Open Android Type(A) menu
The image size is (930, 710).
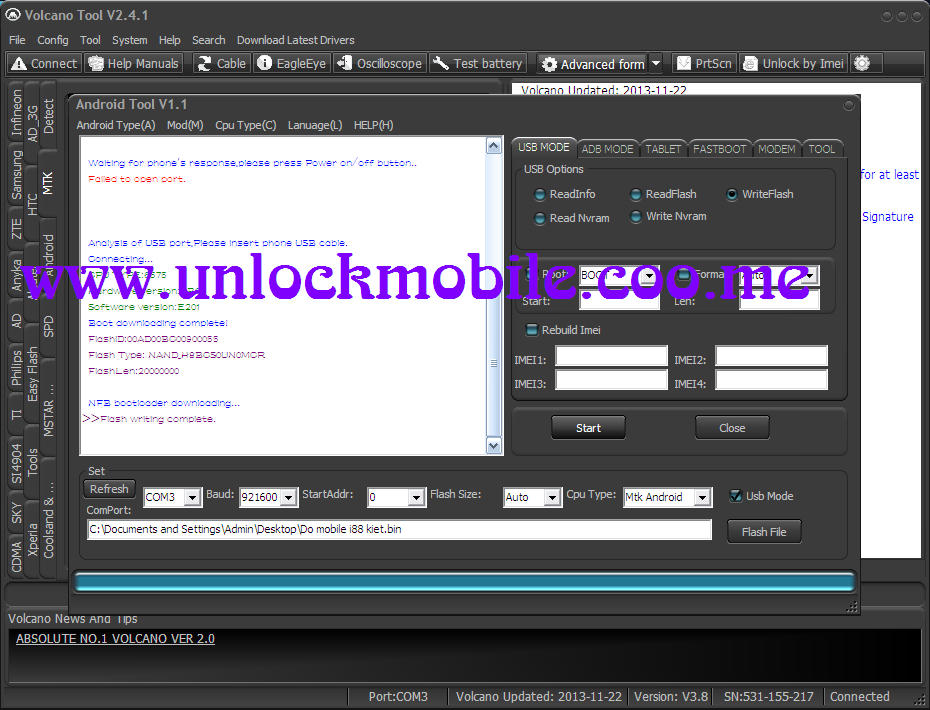pos(116,125)
